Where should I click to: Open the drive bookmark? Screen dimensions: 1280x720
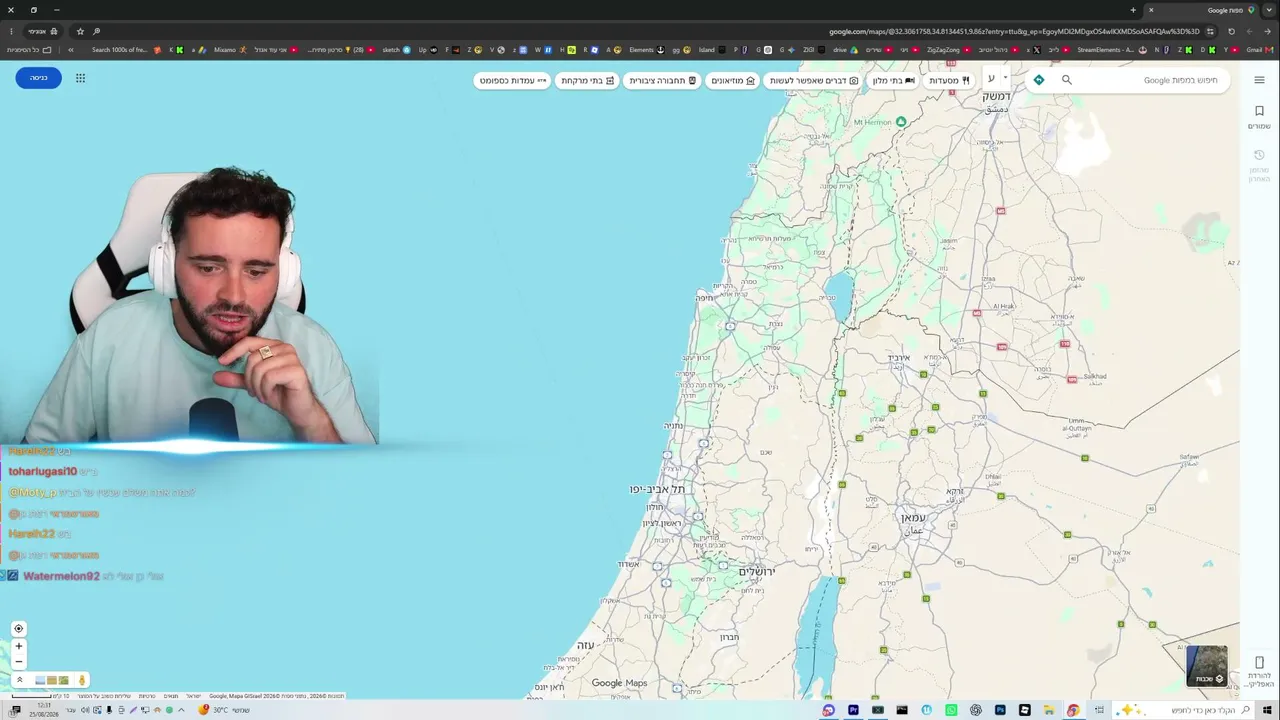coord(845,50)
